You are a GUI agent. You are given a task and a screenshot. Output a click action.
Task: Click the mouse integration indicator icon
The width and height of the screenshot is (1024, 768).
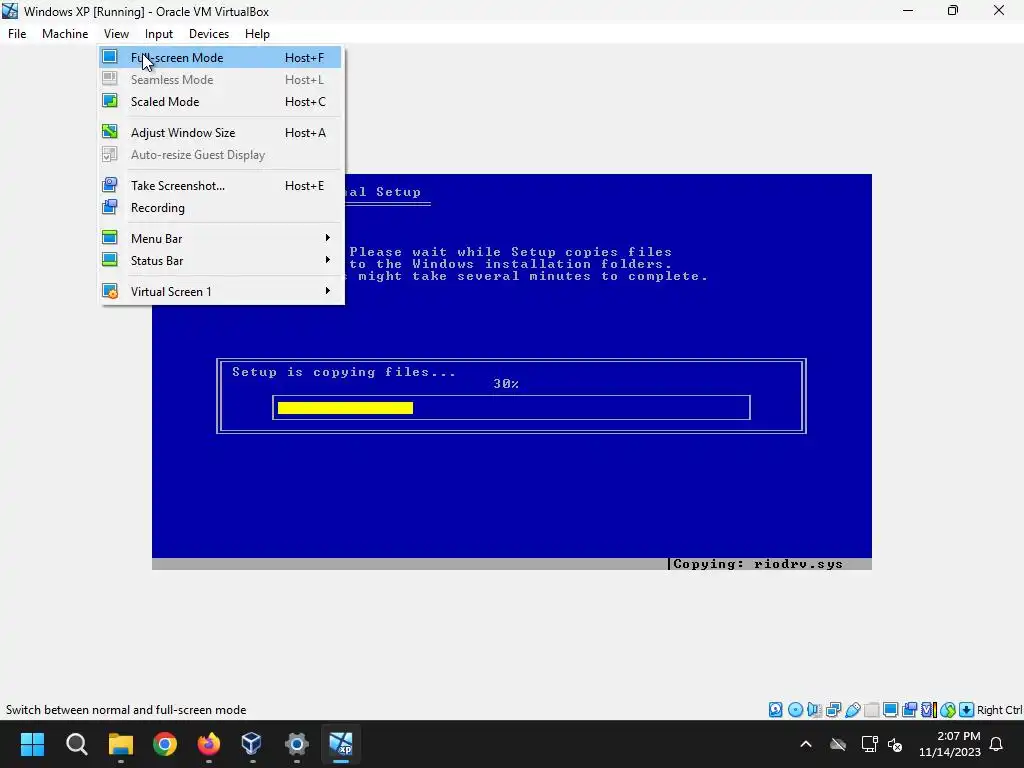coord(948,710)
